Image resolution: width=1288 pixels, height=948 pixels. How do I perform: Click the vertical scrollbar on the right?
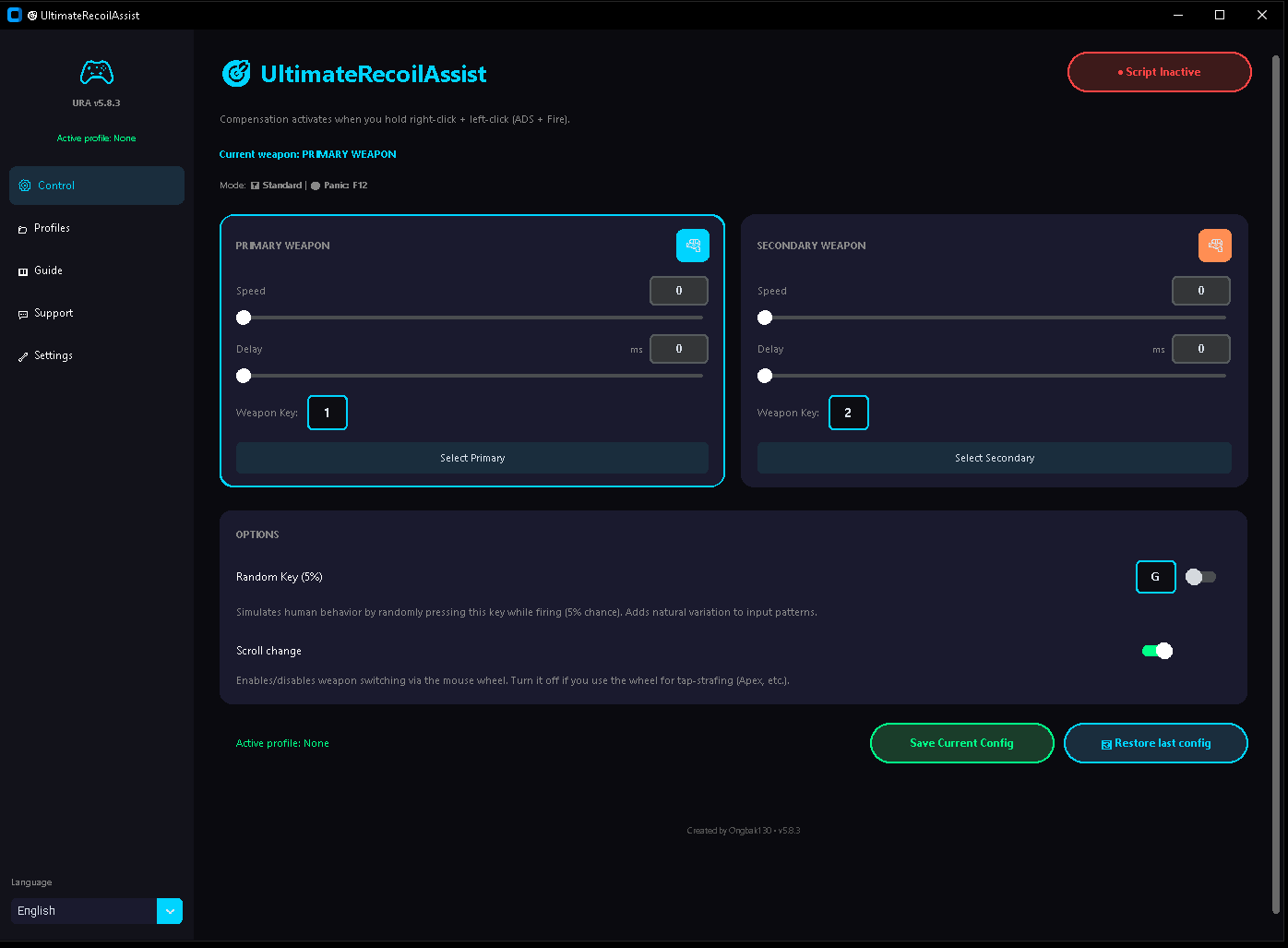tap(1276, 485)
